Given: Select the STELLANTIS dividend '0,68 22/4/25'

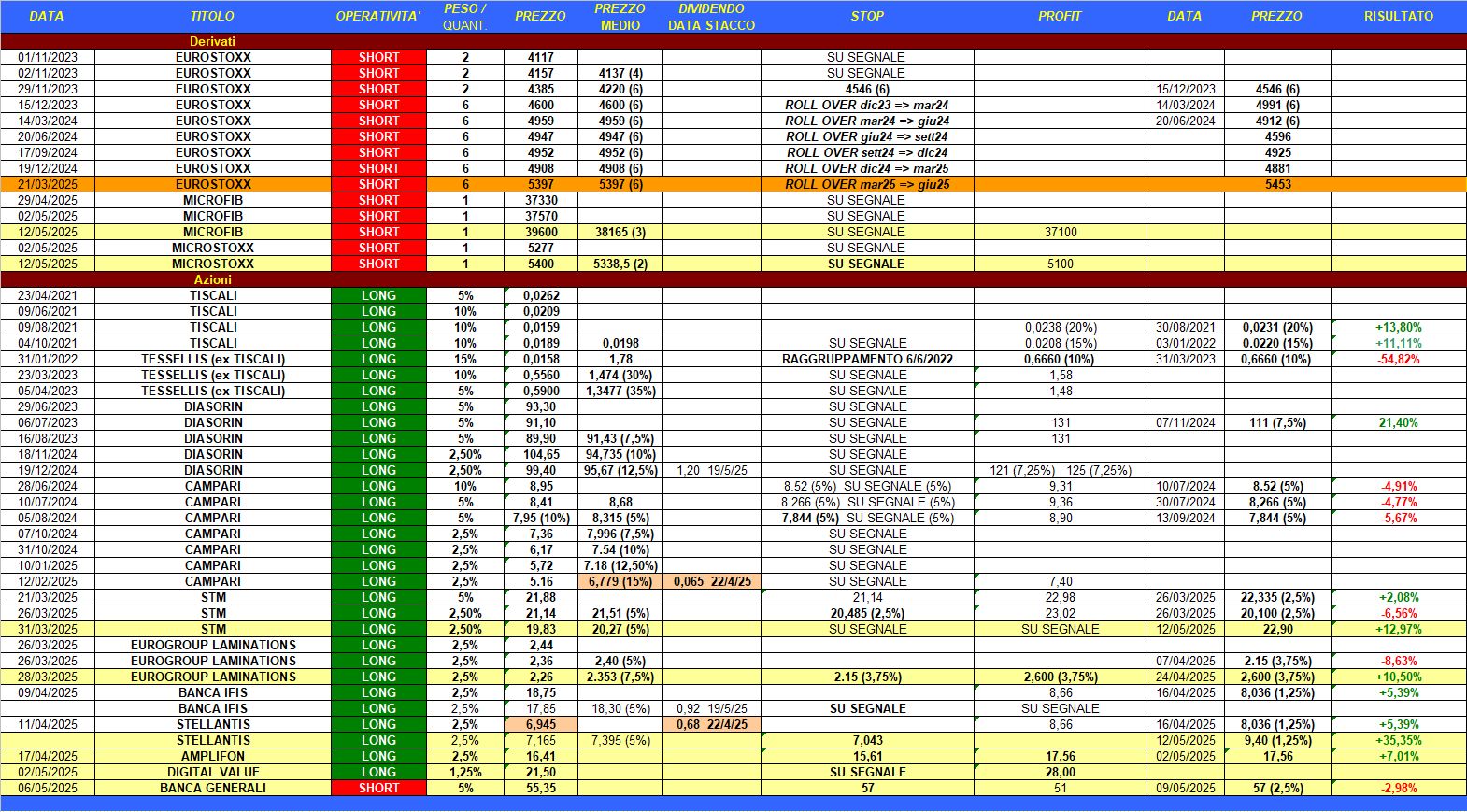Looking at the screenshot, I should pyautogui.click(x=712, y=724).
